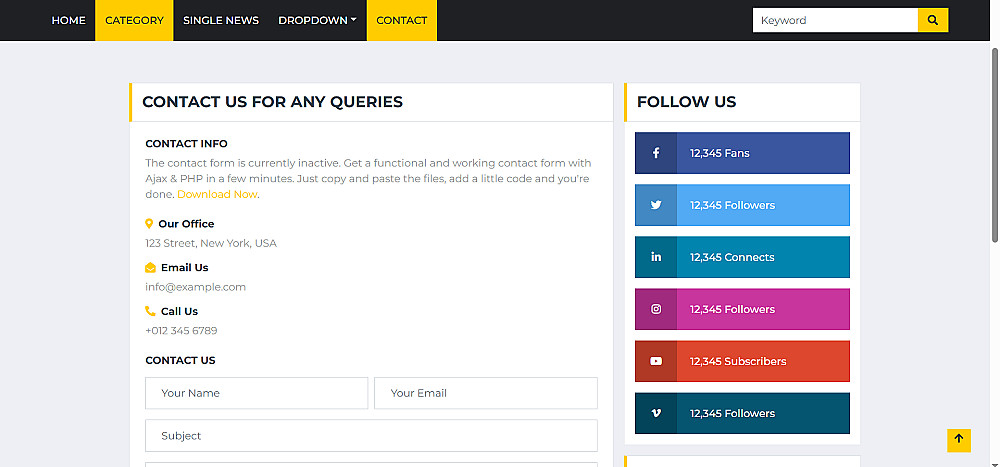Expand the Dropdown menu caret

click(353, 20)
